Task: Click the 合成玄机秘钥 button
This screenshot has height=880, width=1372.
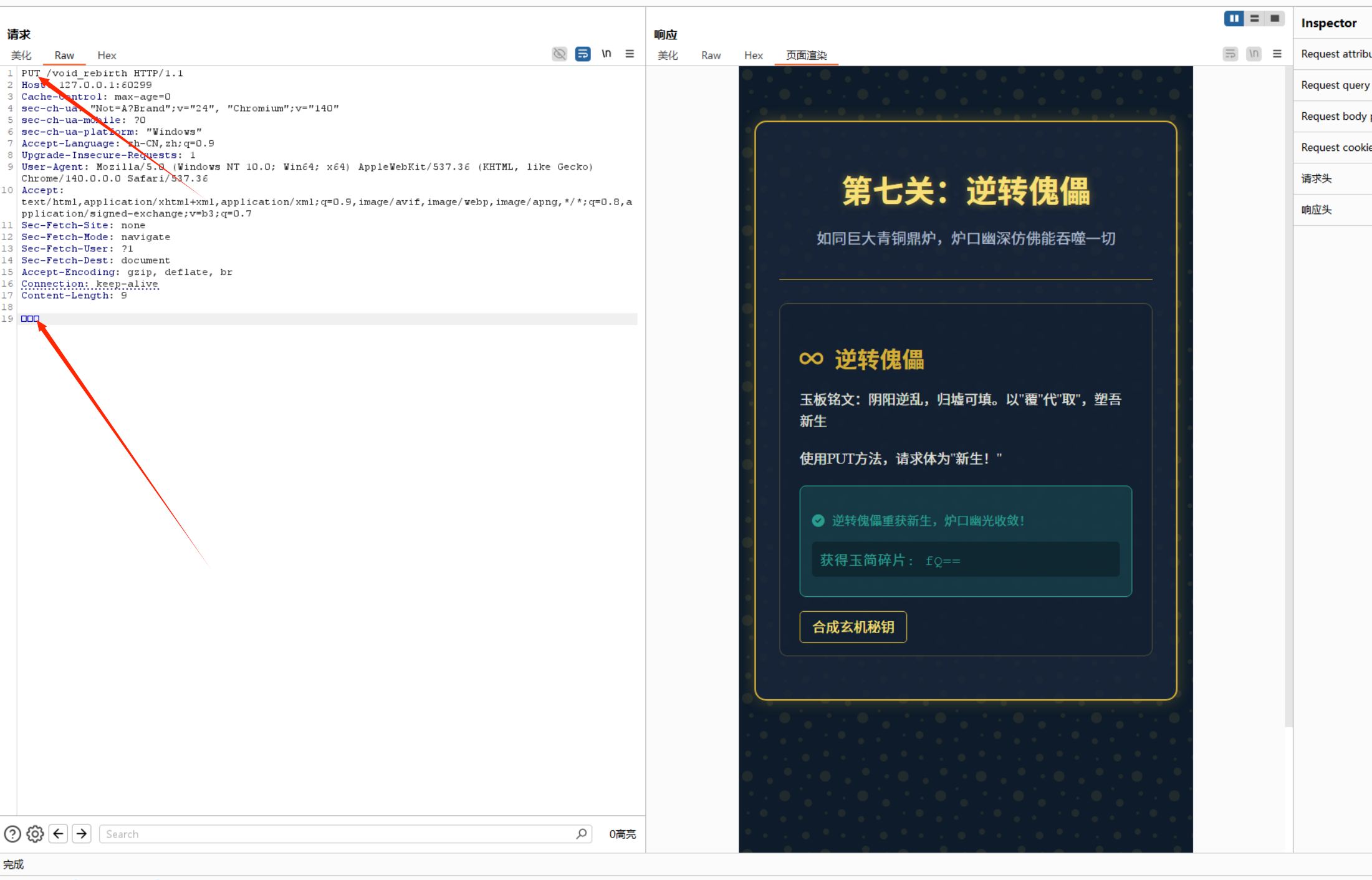Action: coord(853,627)
